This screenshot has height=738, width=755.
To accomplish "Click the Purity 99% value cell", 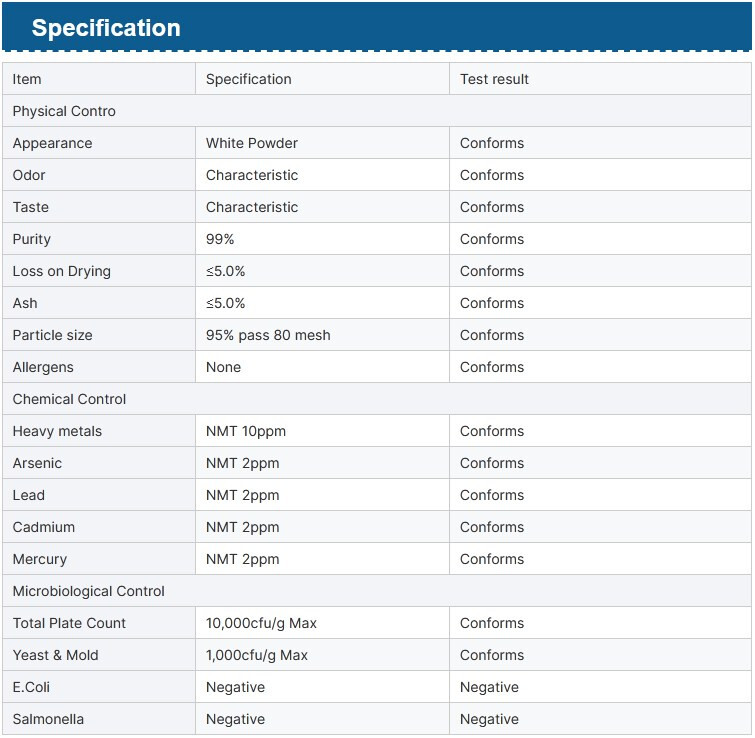I will pyautogui.click(x=322, y=239).
